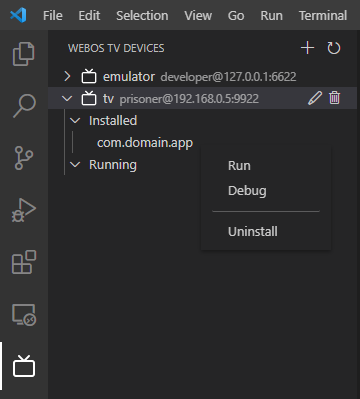This screenshot has height=399, width=360.
Task: Open the Run and Debug view
Action: click(x=24, y=210)
